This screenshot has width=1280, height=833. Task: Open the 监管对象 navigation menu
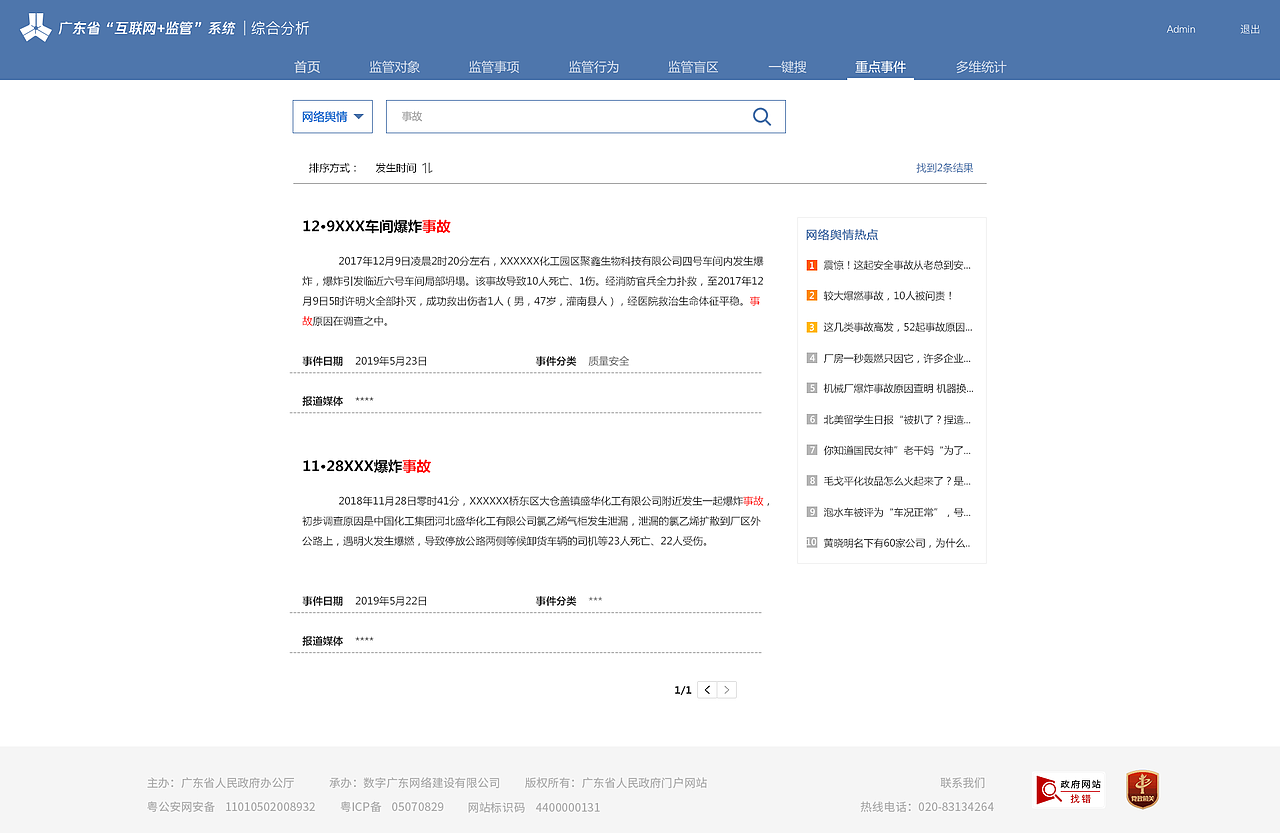tap(395, 66)
